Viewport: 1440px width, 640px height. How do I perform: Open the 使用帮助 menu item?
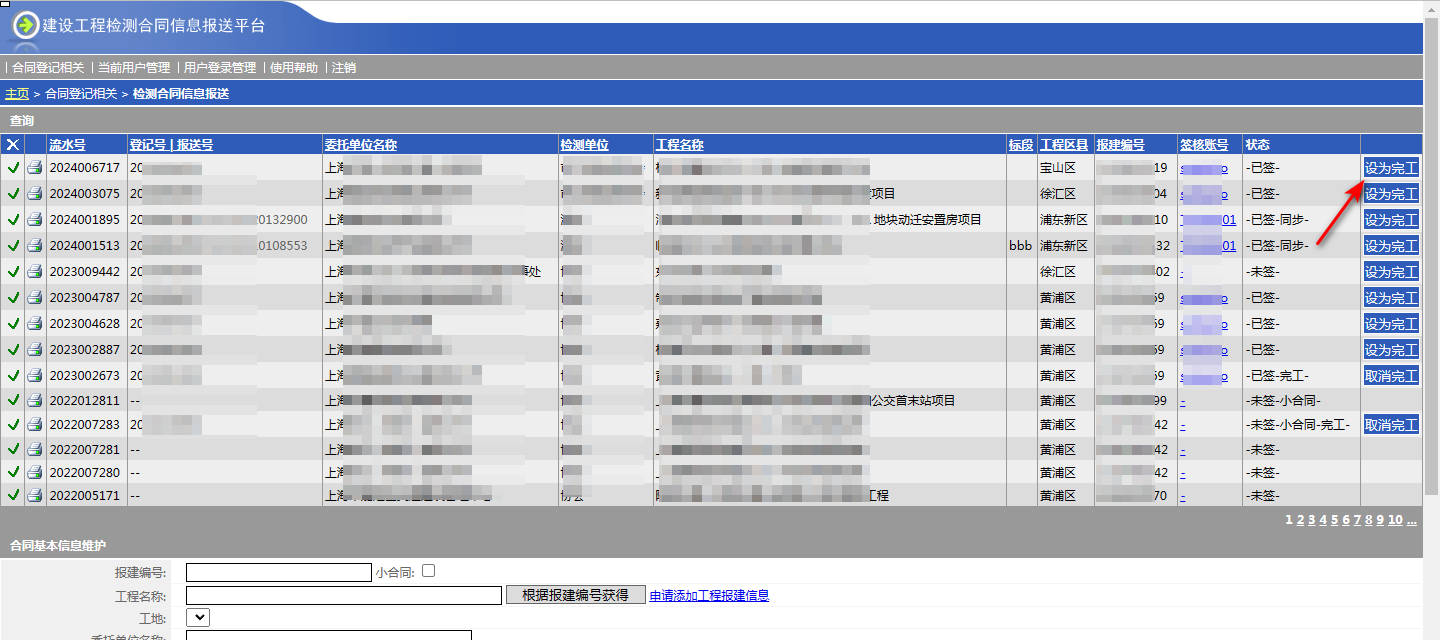point(294,68)
